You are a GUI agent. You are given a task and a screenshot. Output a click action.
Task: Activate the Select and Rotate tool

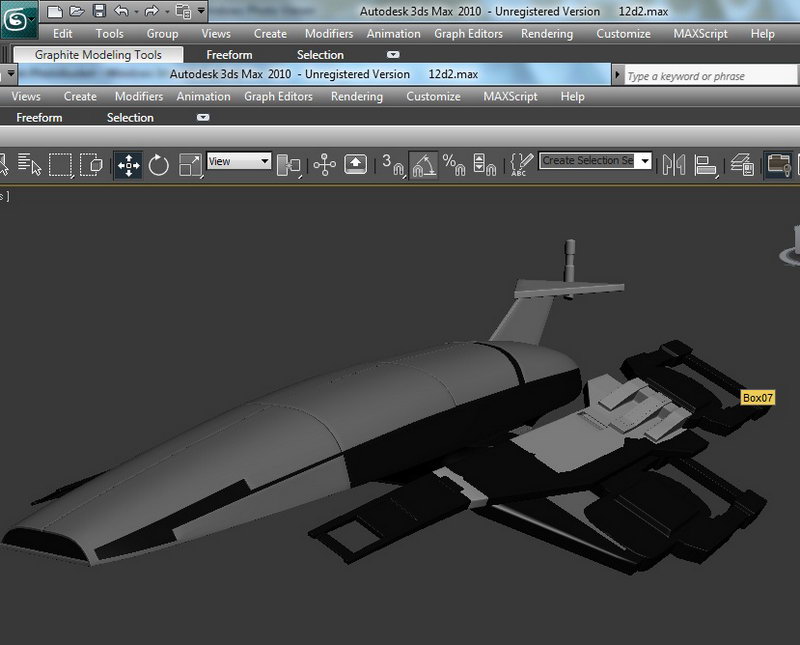[159, 165]
